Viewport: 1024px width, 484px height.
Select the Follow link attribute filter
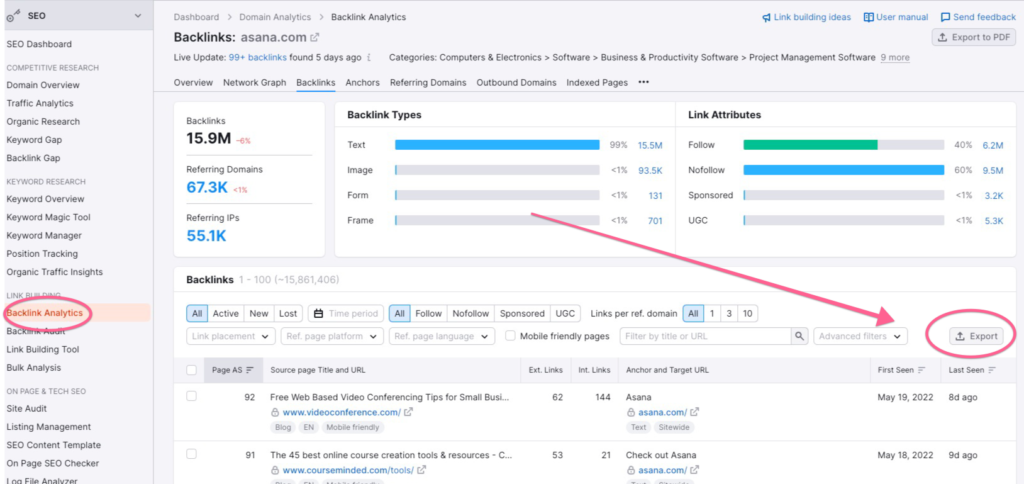(428, 314)
